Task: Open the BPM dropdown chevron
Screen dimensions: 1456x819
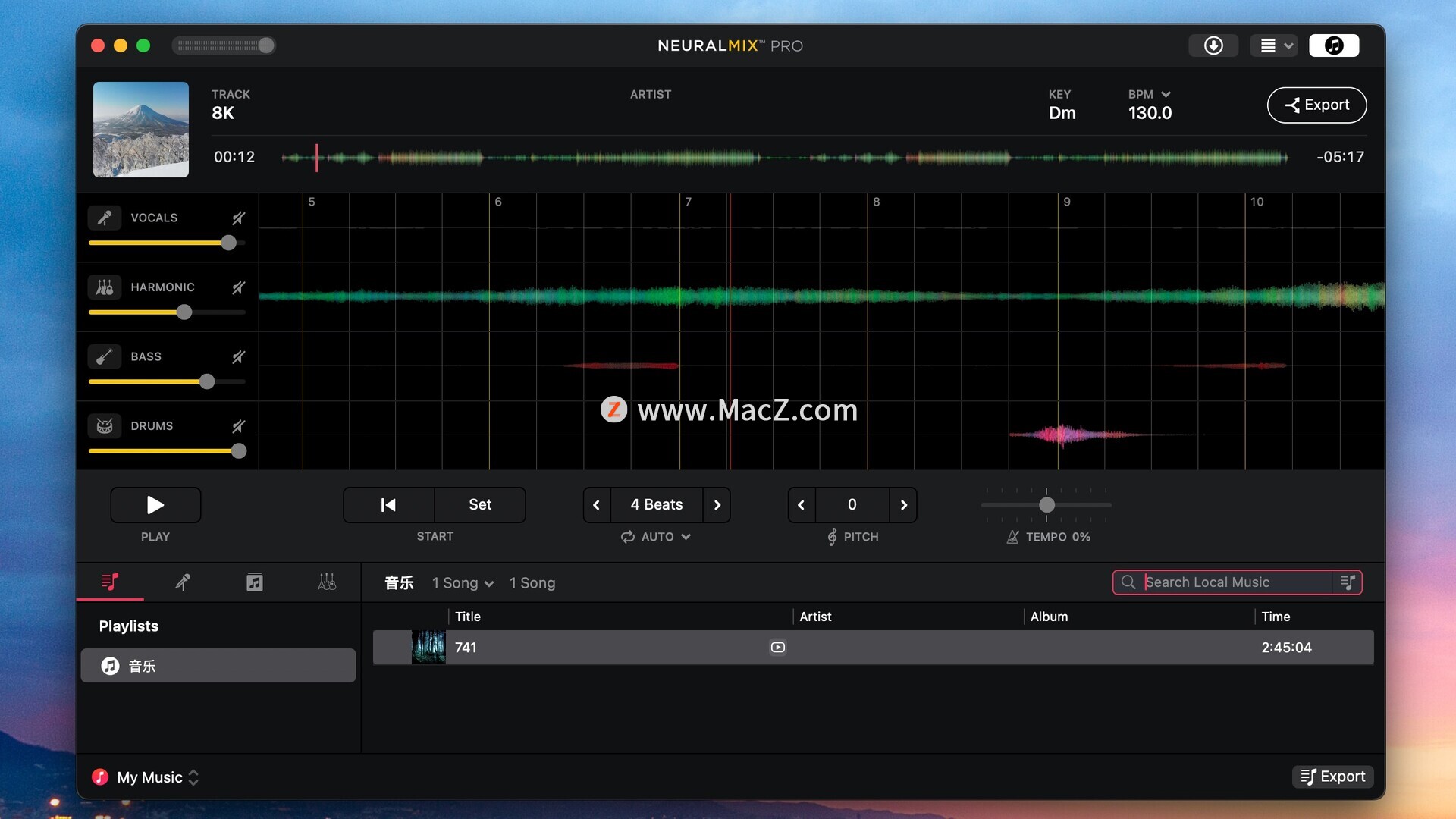Action: point(1166,94)
